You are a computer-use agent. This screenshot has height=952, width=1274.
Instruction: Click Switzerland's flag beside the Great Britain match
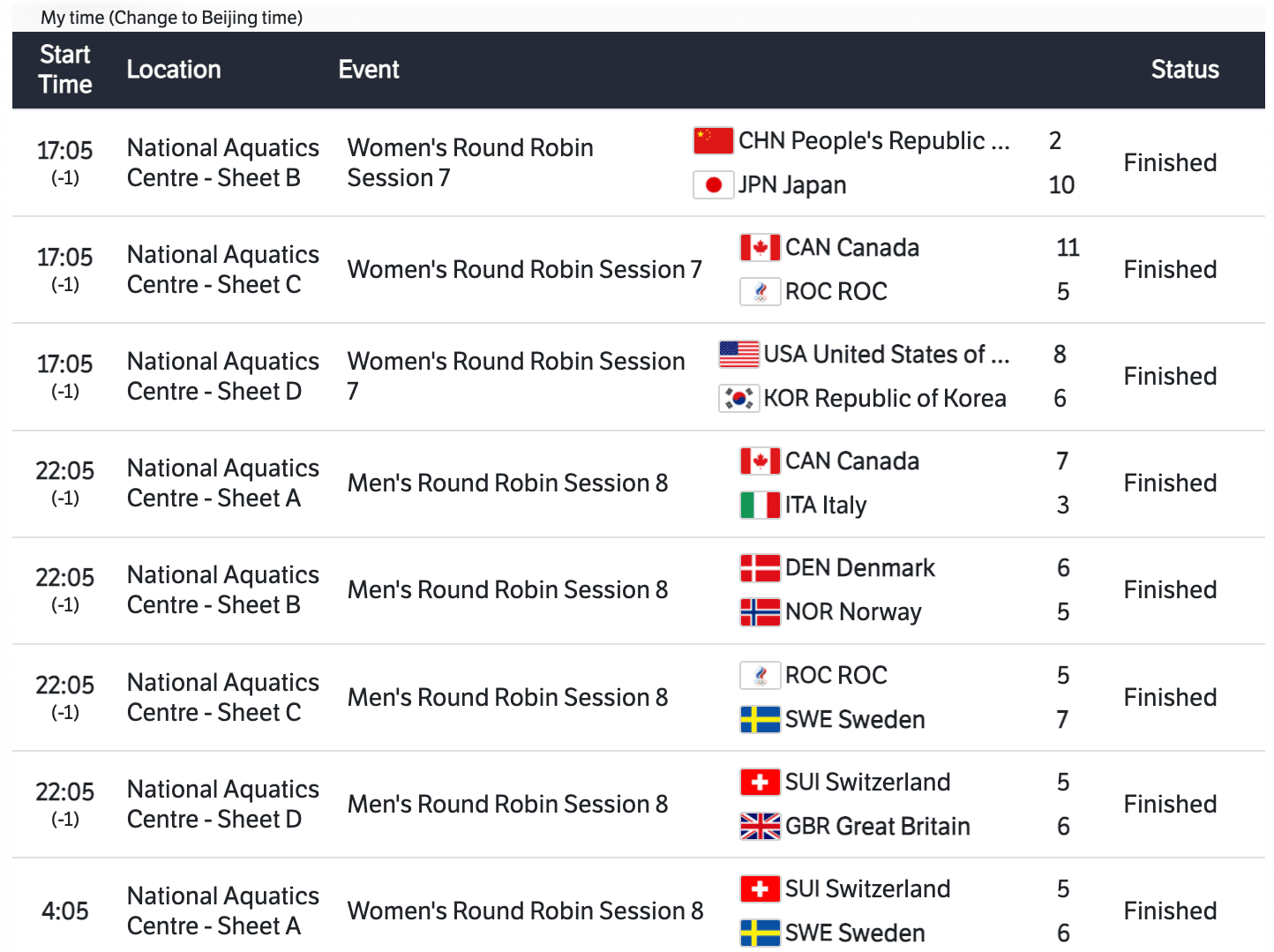click(760, 782)
